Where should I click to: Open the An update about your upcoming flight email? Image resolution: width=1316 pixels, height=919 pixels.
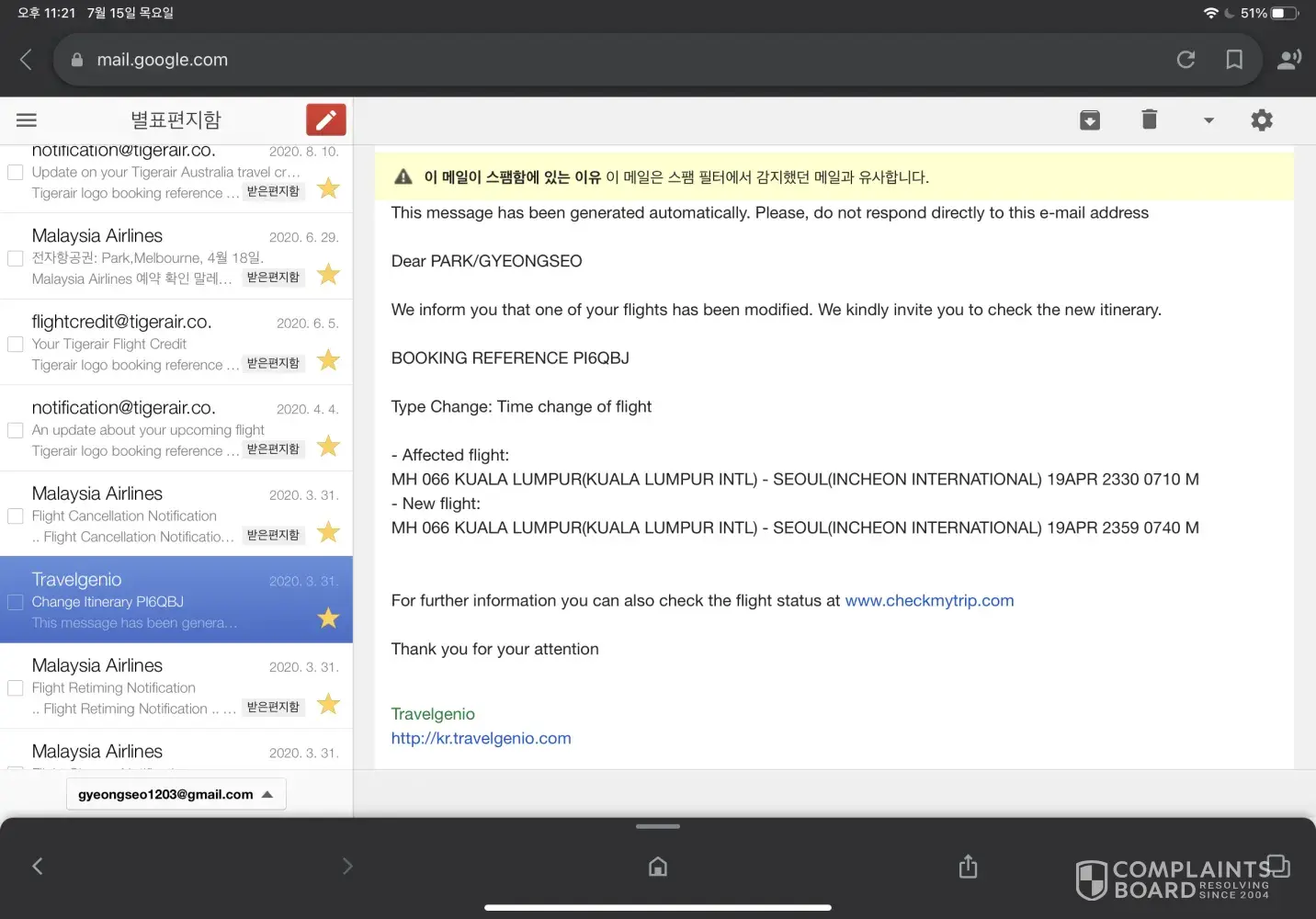pyautogui.click(x=147, y=429)
